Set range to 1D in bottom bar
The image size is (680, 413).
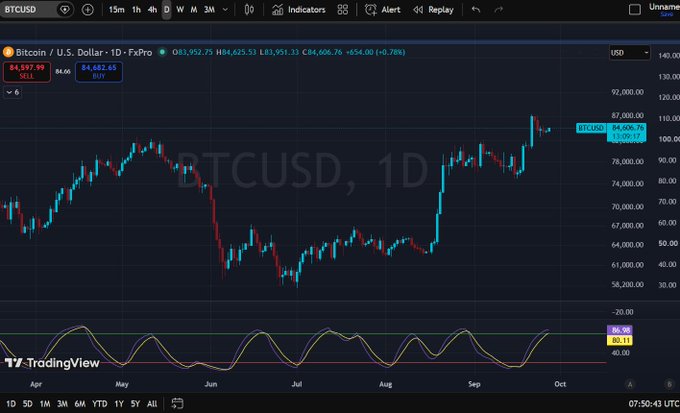(x=11, y=404)
